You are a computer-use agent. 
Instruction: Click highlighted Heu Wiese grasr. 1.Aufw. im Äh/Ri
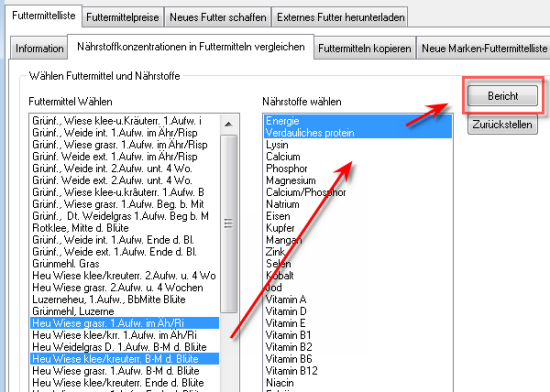(x=125, y=323)
